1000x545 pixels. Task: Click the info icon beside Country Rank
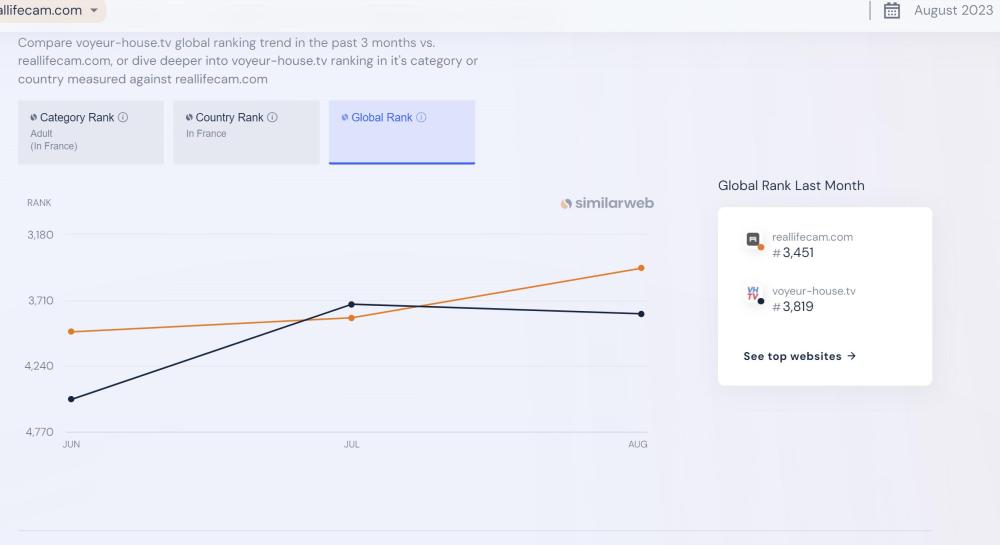272,118
